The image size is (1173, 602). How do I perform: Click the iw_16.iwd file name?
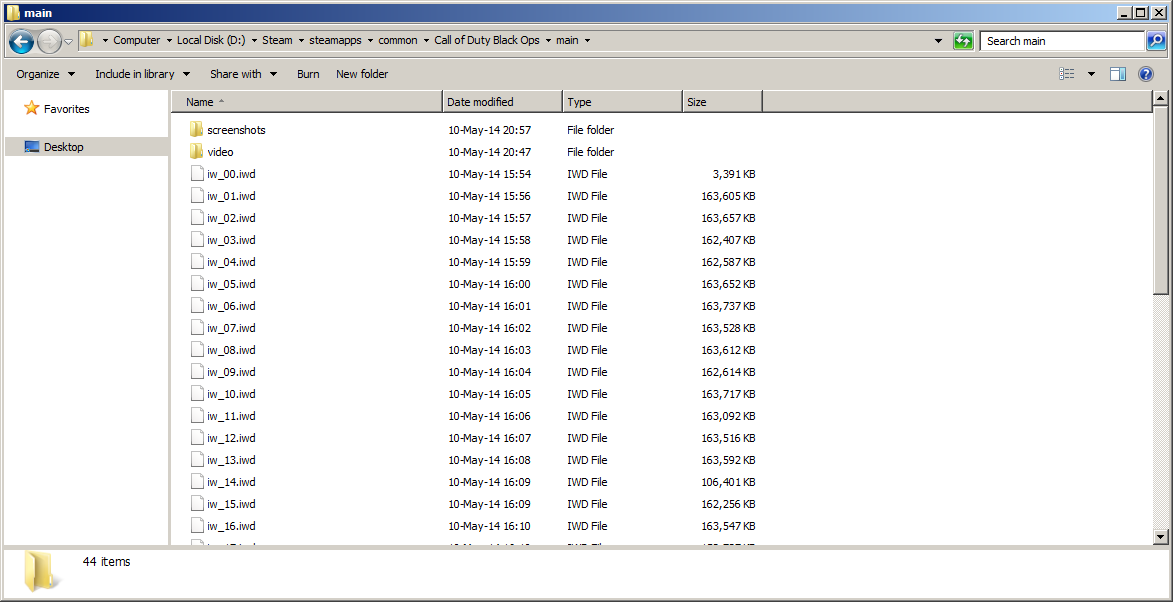point(231,526)
